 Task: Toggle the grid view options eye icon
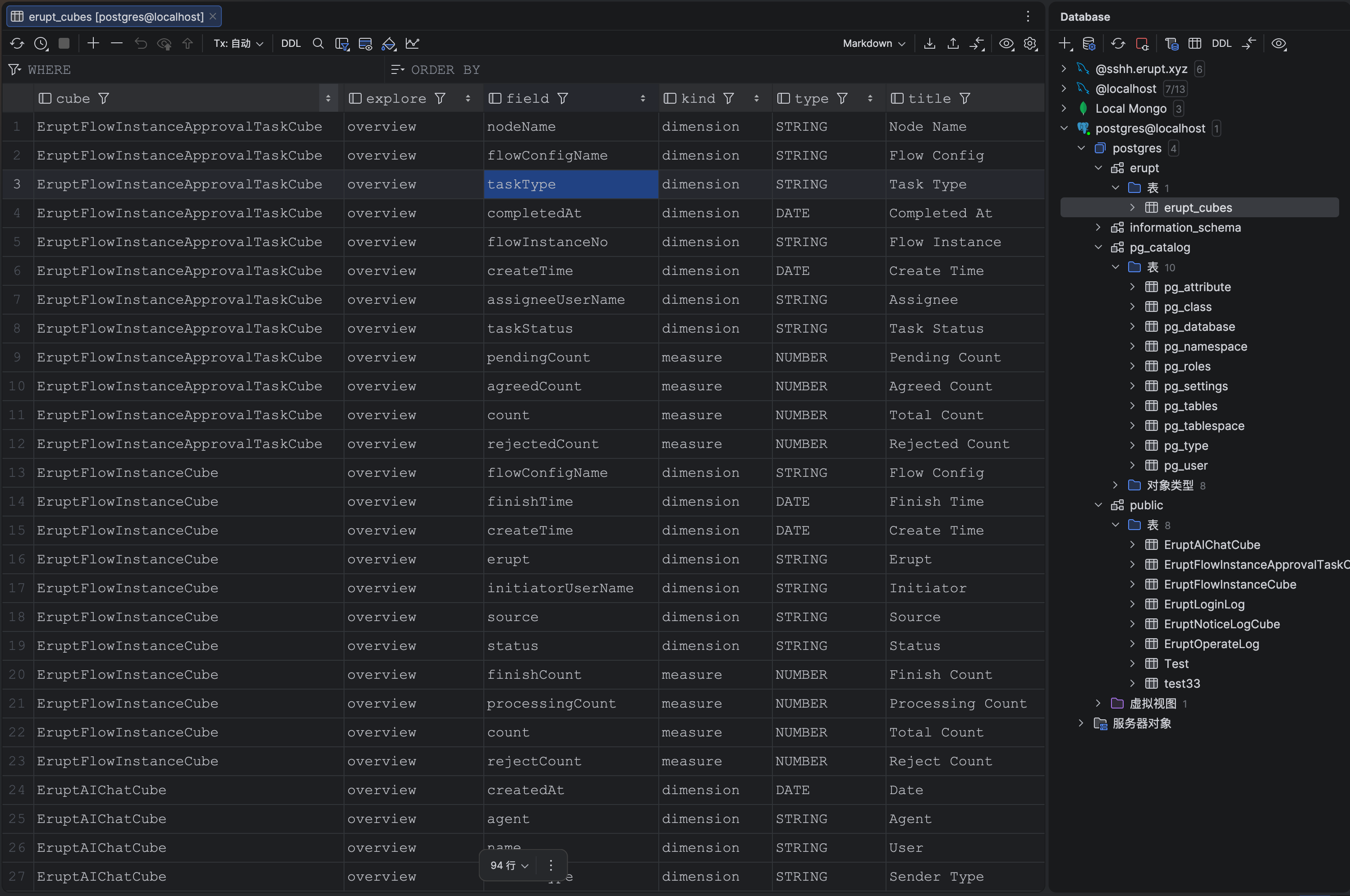[x=1006, y=43]
